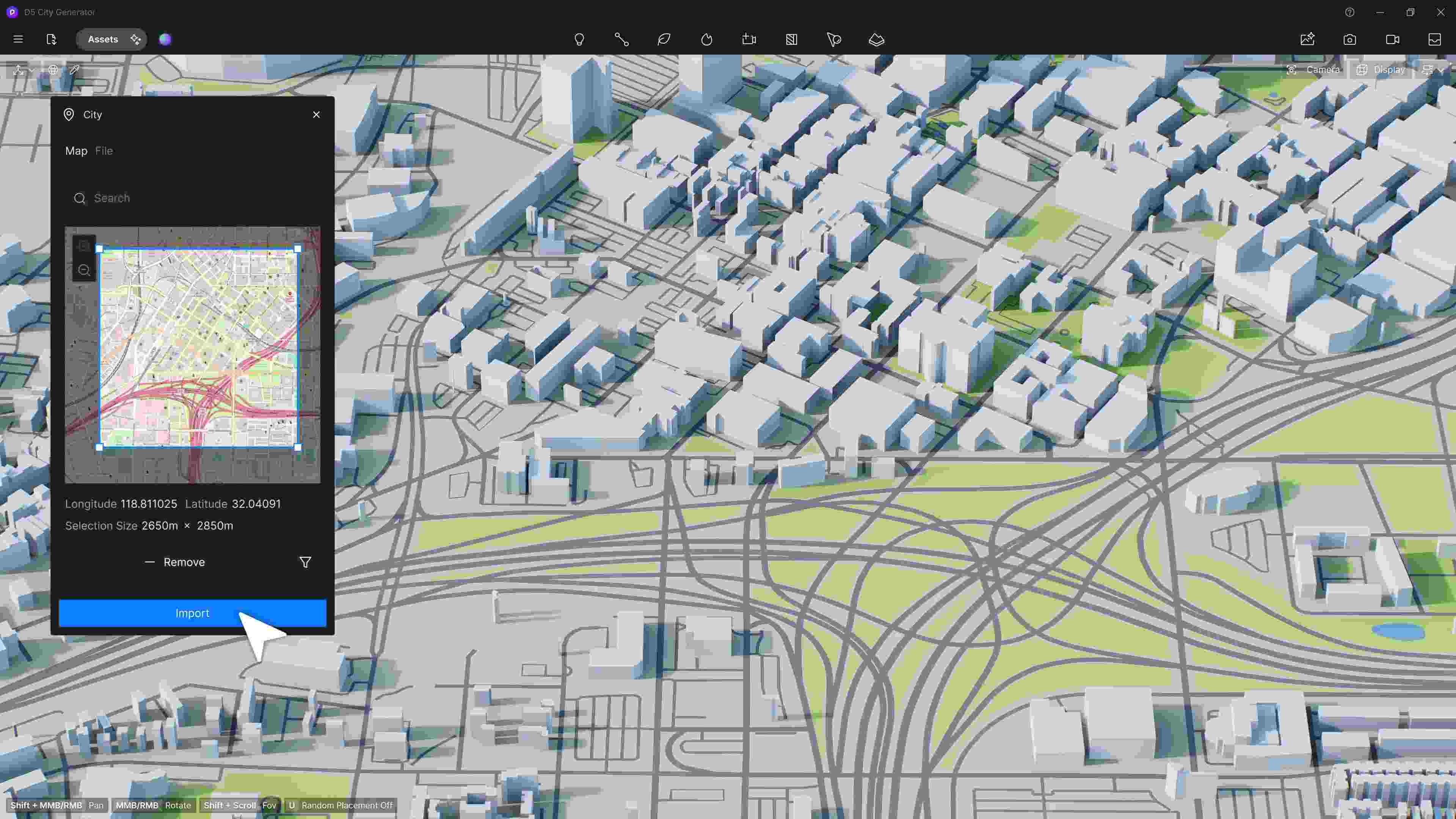
Task: Select the lighting tool in the top toolbar
Action: [579, 39]
